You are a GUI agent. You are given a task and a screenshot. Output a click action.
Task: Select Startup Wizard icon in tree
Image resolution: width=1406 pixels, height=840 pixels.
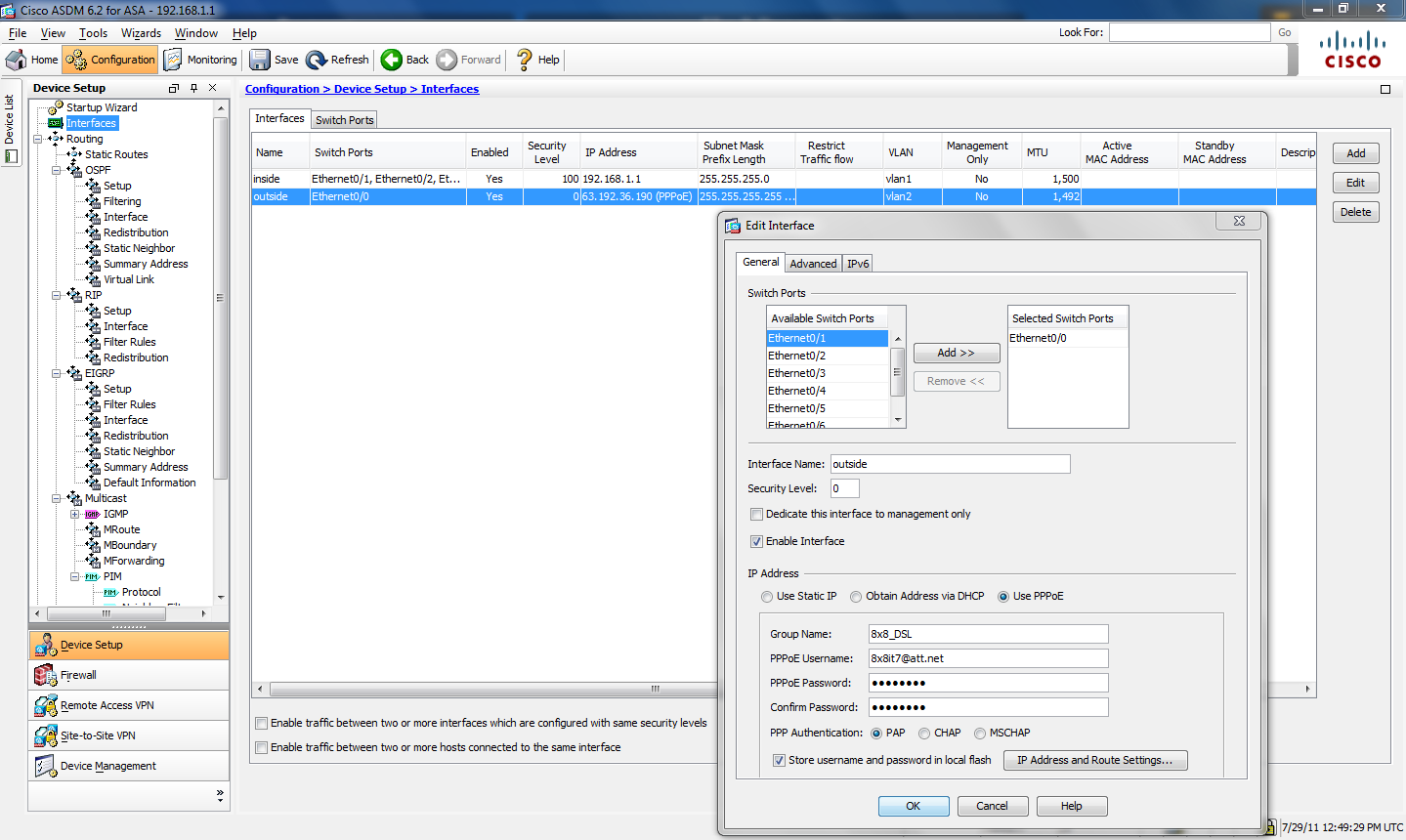[x=57, y=106]
